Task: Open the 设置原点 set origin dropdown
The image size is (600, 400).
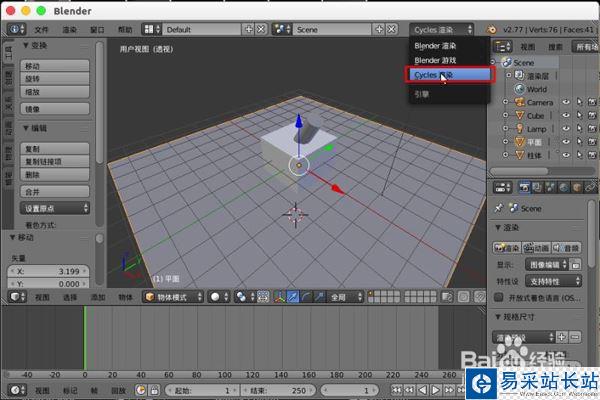Action: (55, 208)
